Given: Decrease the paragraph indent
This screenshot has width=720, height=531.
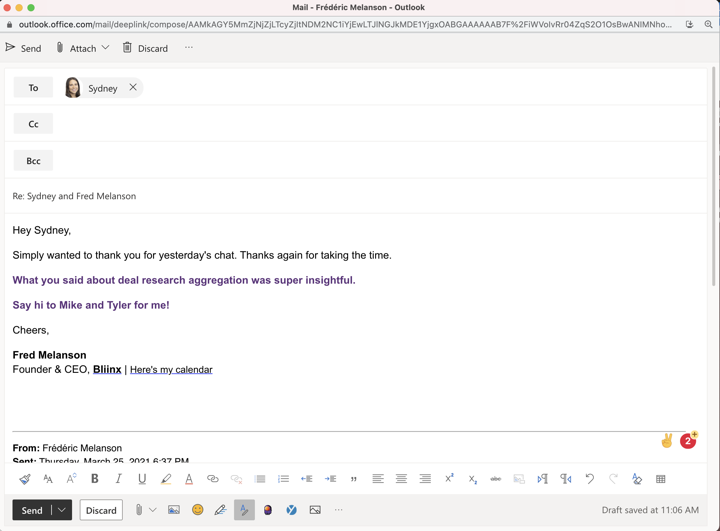Looking at the screenshot, I should (x=307, y=479).
